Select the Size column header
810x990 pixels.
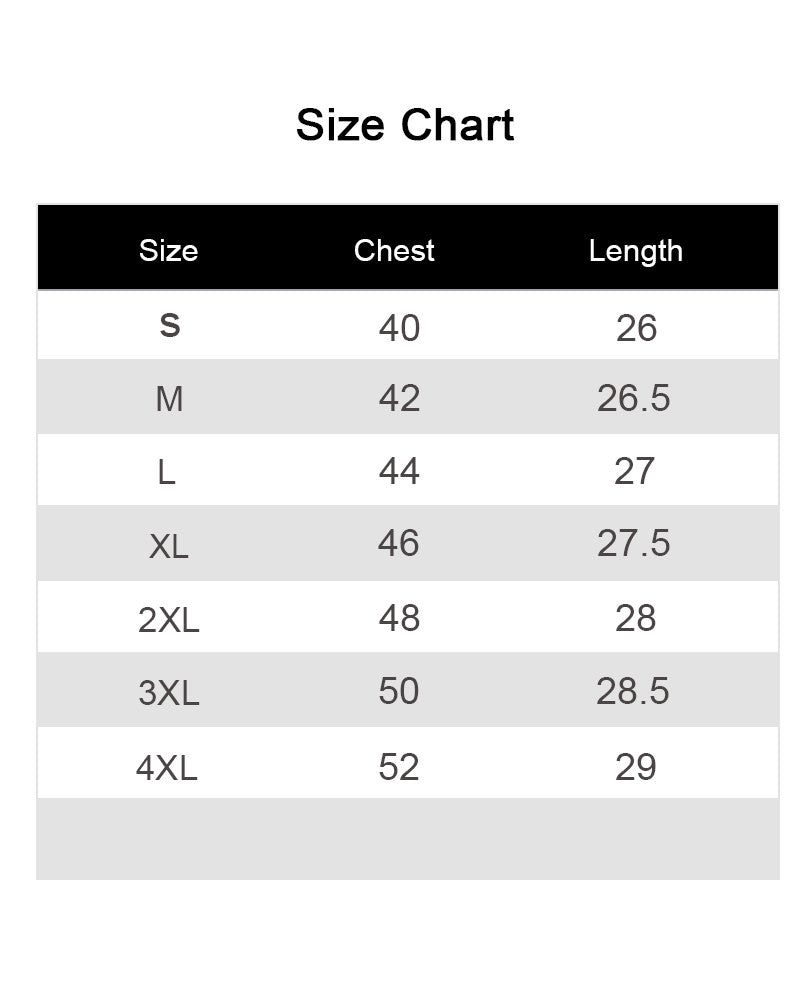[169, 251]
